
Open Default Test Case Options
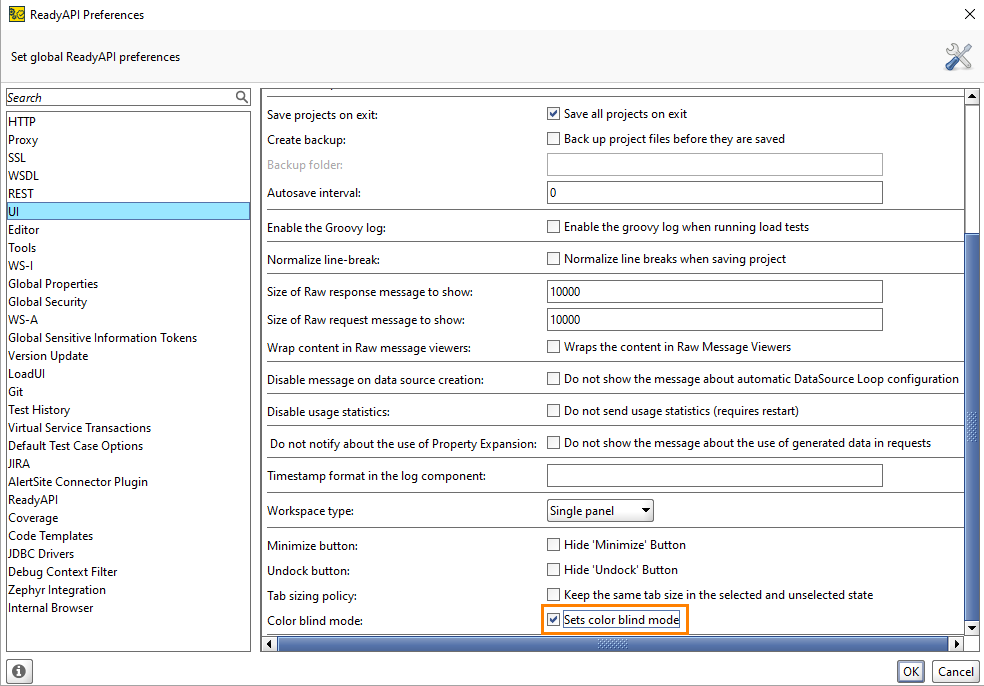(128, 446)
